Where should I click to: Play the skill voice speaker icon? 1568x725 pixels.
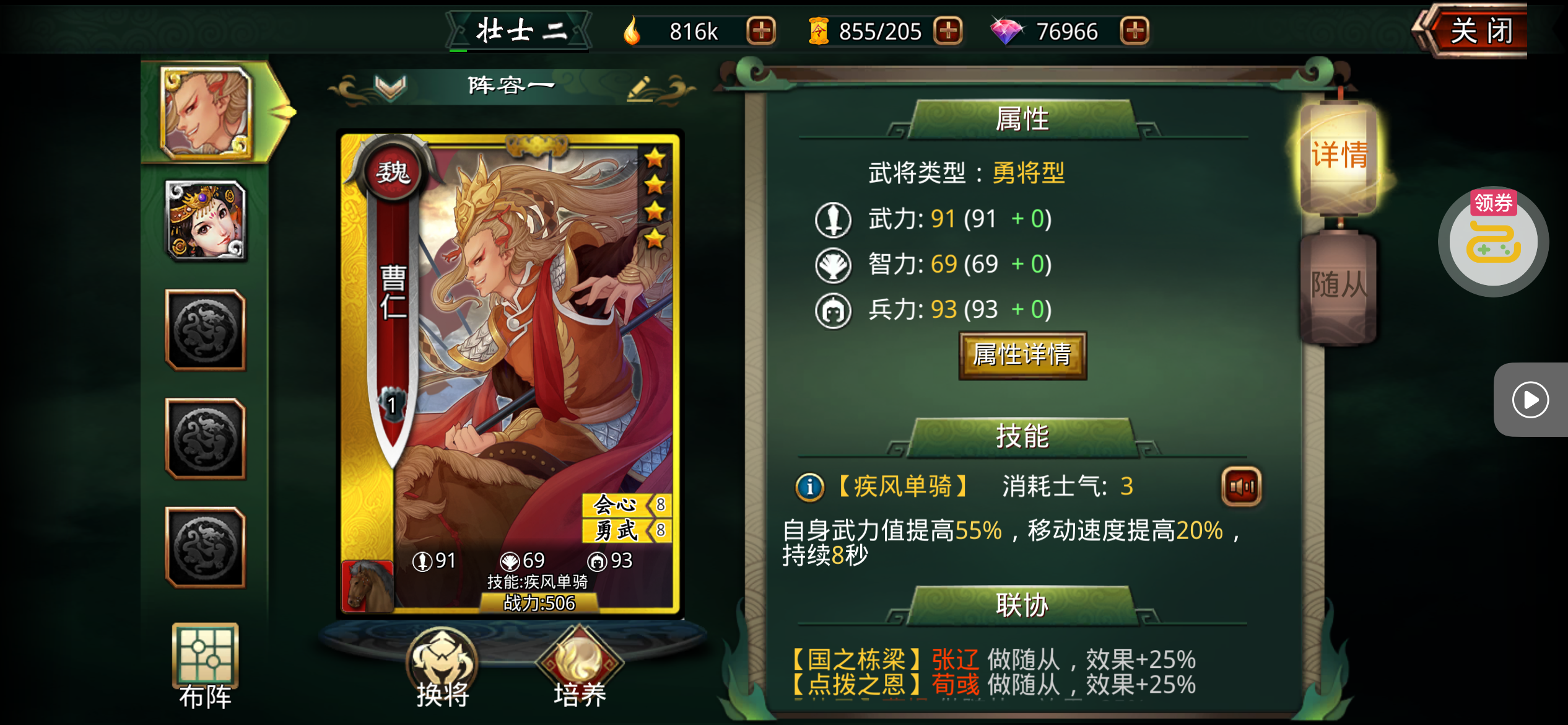(1241, 487)
